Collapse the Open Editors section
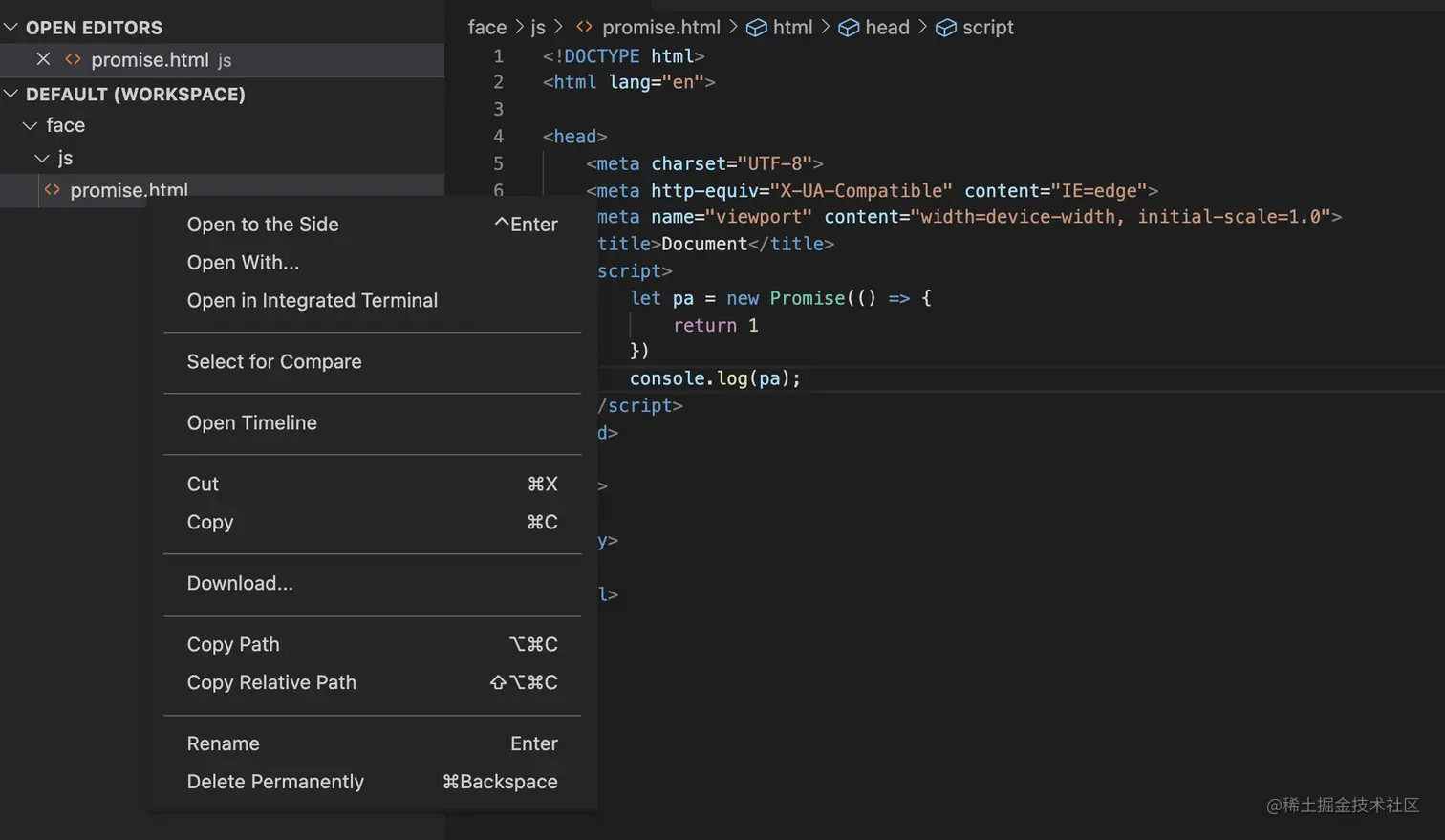This screenshot has height=840, width=1445. (11, 27)
